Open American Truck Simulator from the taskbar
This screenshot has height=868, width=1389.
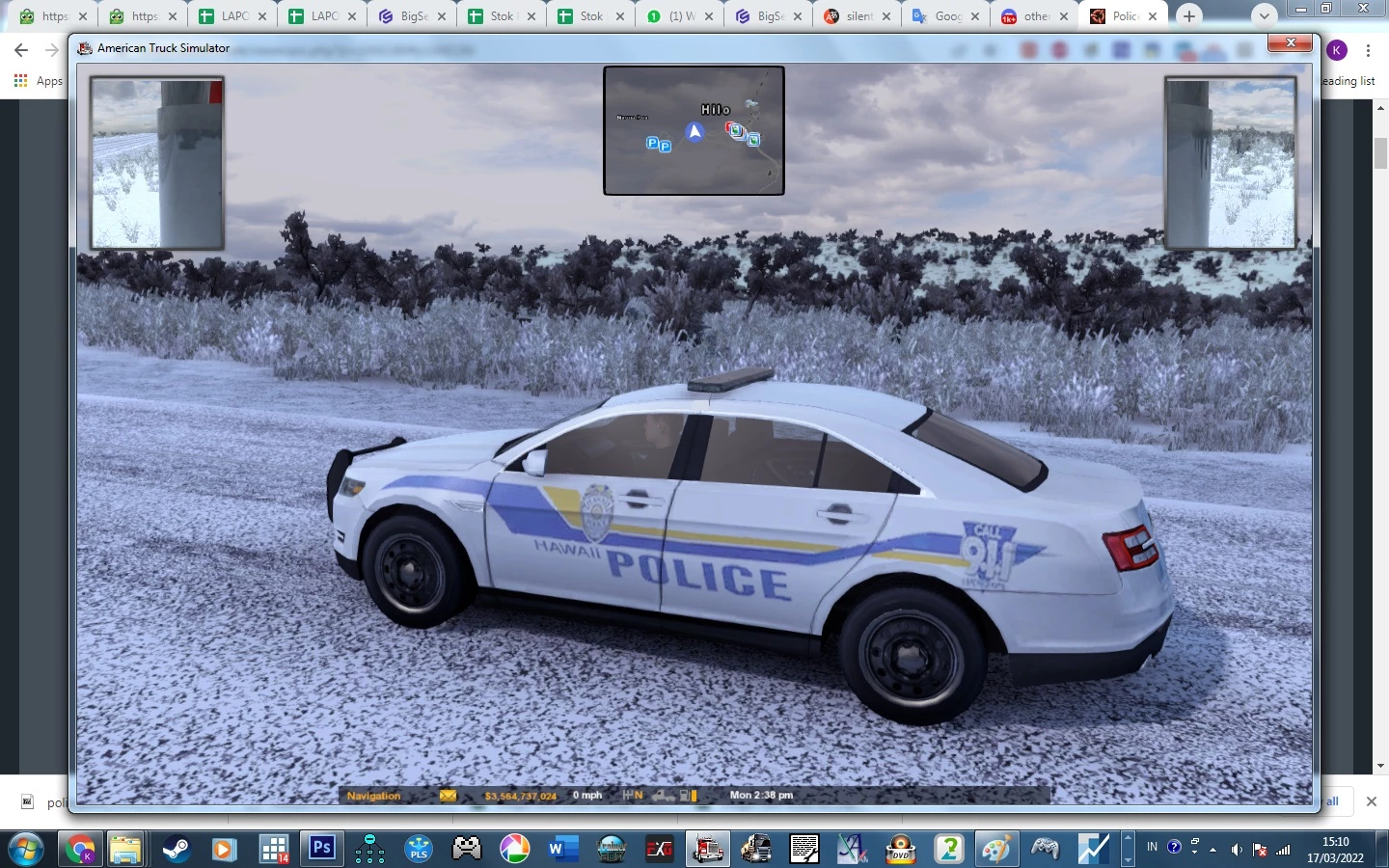click(707, 850)
